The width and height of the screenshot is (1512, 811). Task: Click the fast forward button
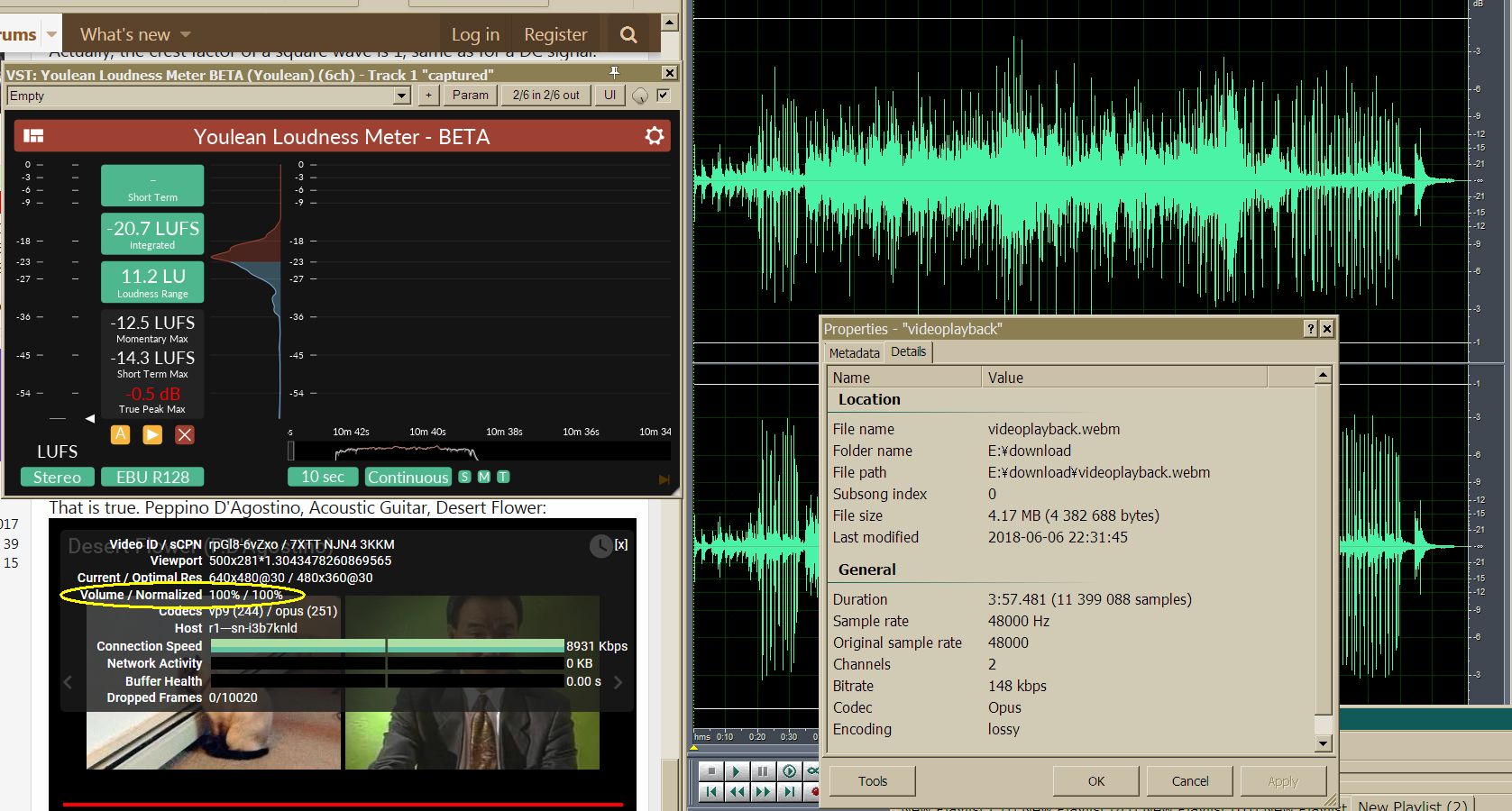coord(763,791)
